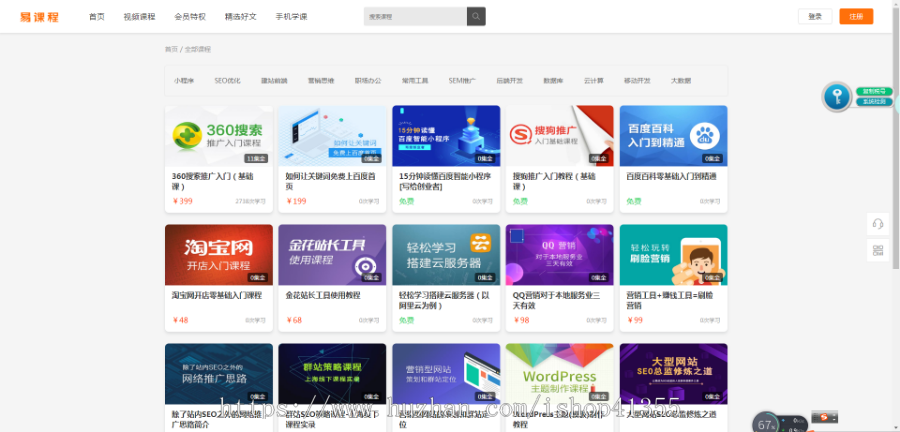Image resolution: width=900 pixels, height=432 pixels.
Task: Open the 精选好文 navigation item
Action: tap(240, 17)
